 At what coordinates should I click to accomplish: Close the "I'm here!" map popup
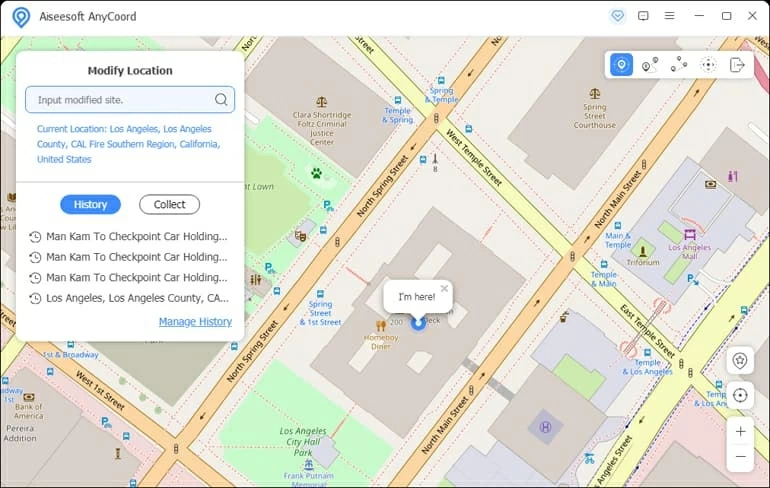coord(444,288)
